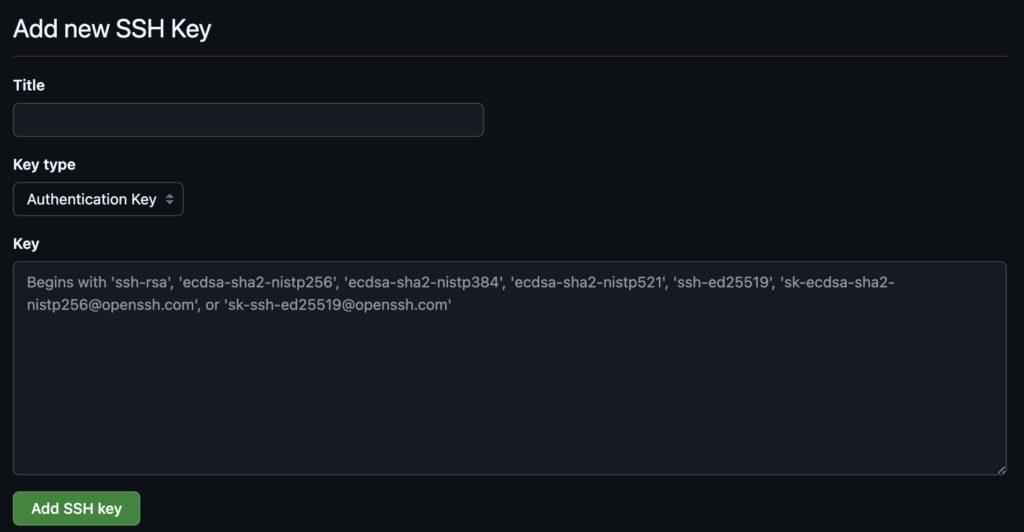Click the 'ecdsa-sha2-nistp521' placeholder in Key box

tap(588, 283)
